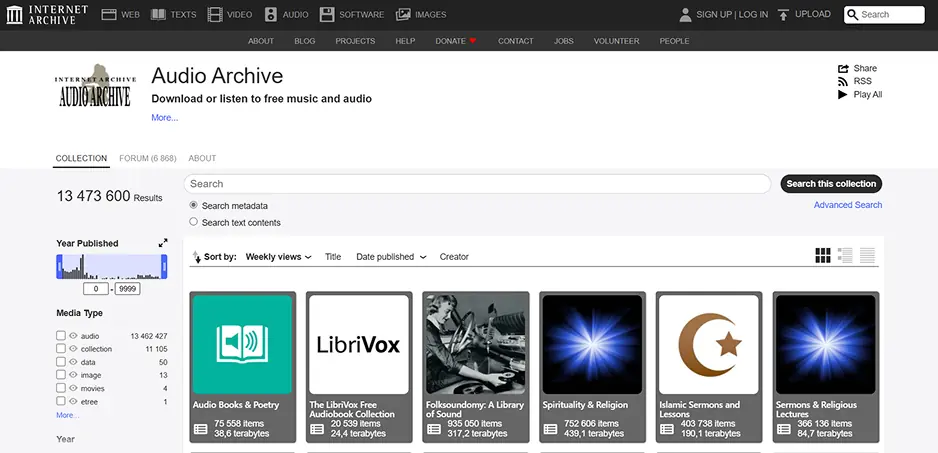Expand the Year Published histogram with arrows icon
This screenshot has height=453, width=938.
[163, 243]
